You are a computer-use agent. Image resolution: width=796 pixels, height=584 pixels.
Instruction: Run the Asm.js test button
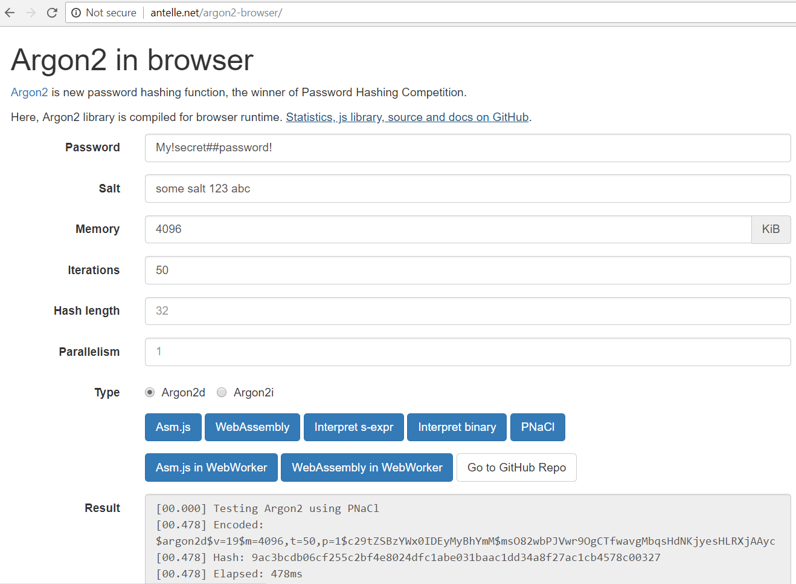pos(173,427)
